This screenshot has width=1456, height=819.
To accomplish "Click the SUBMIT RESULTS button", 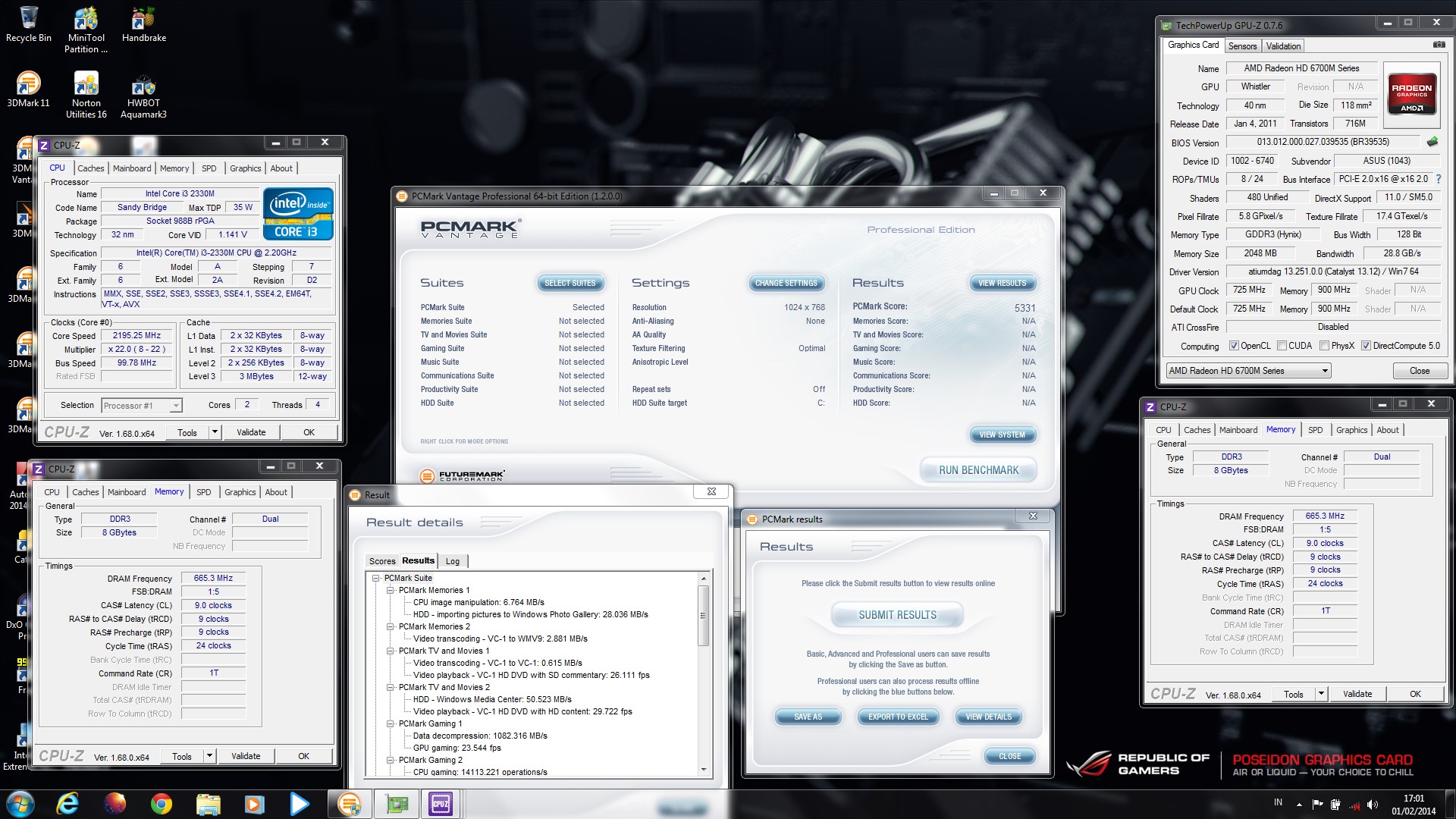I will pyautogui.click(x=897, y=615).
